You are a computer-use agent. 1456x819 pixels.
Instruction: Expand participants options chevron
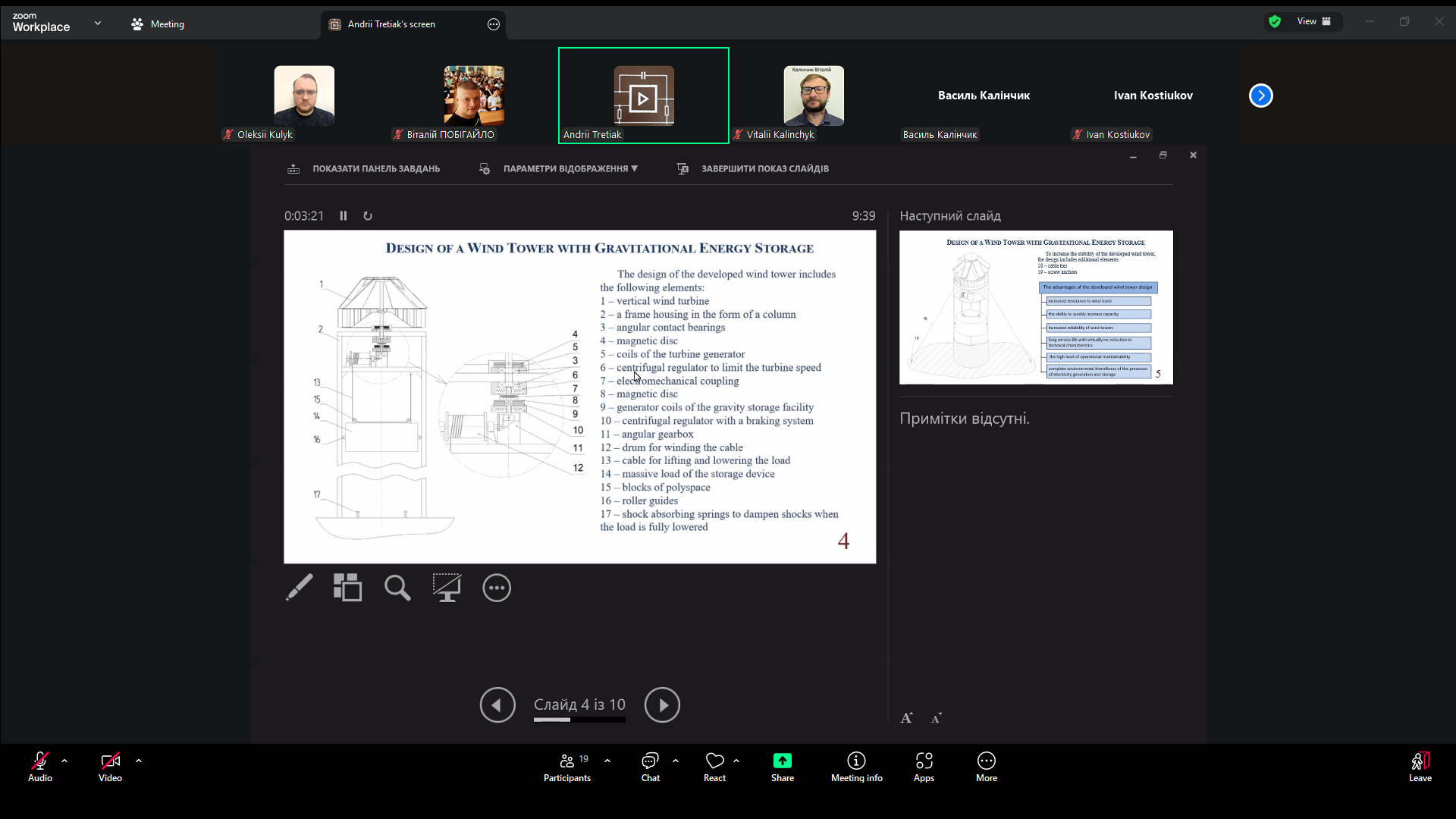[606, 762]
